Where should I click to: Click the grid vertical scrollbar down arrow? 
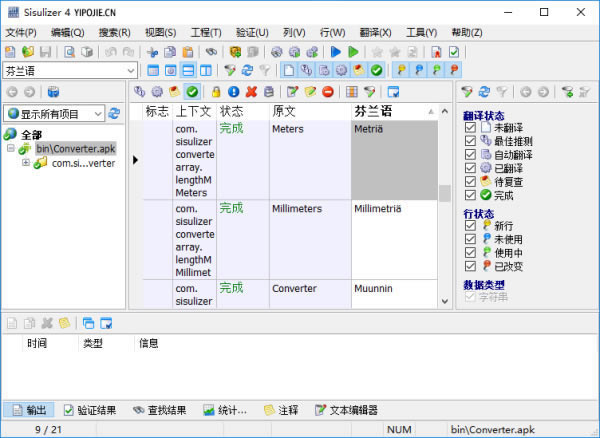pyautogui.click(x=445, y=301)
